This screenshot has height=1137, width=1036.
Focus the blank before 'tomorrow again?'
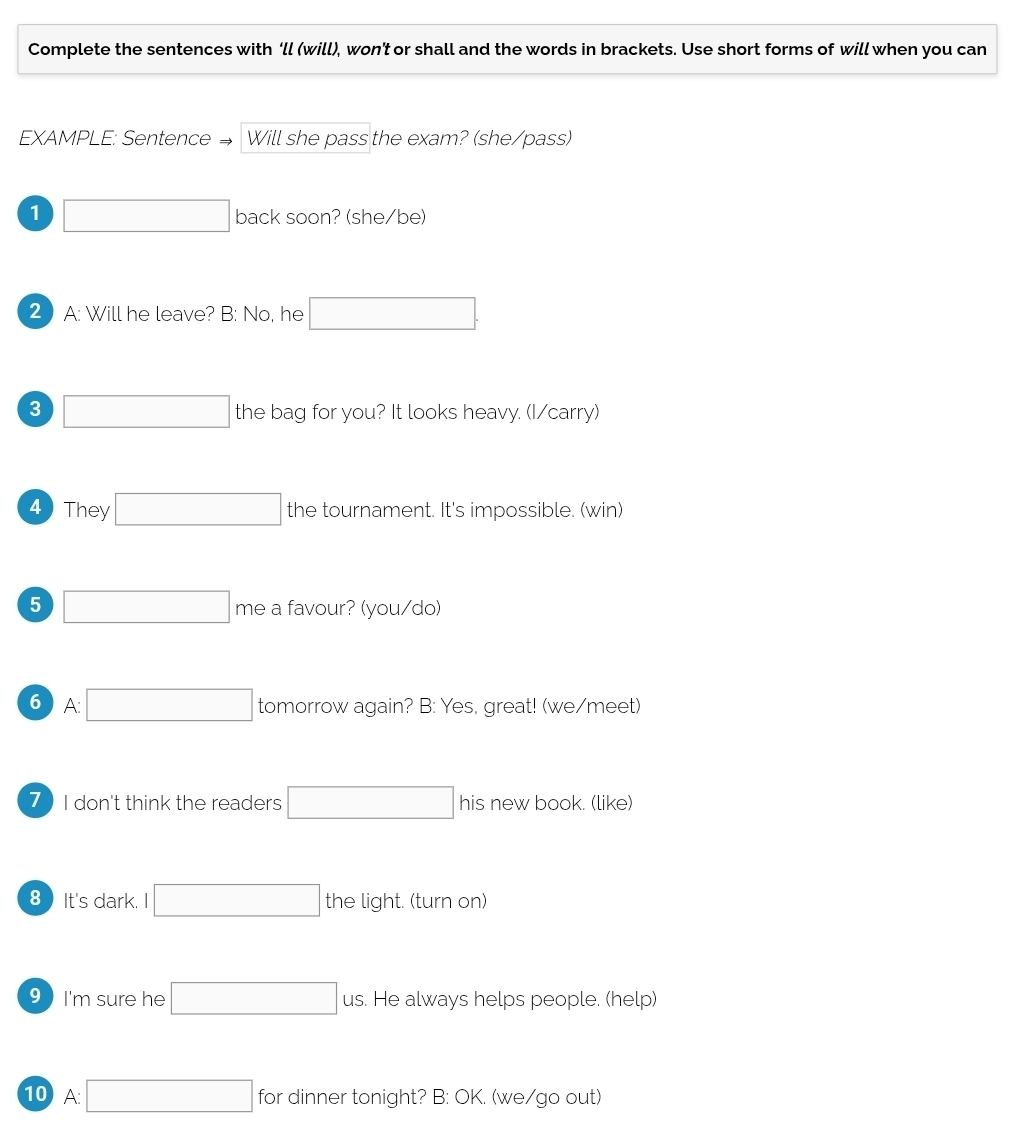(169, 706)
